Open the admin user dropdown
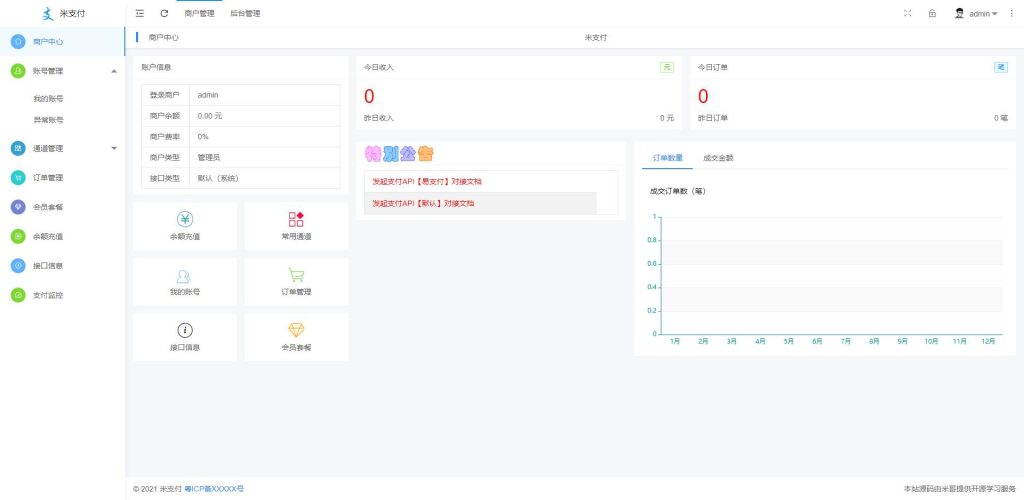The image size is (1024, 500). point(977,14)
